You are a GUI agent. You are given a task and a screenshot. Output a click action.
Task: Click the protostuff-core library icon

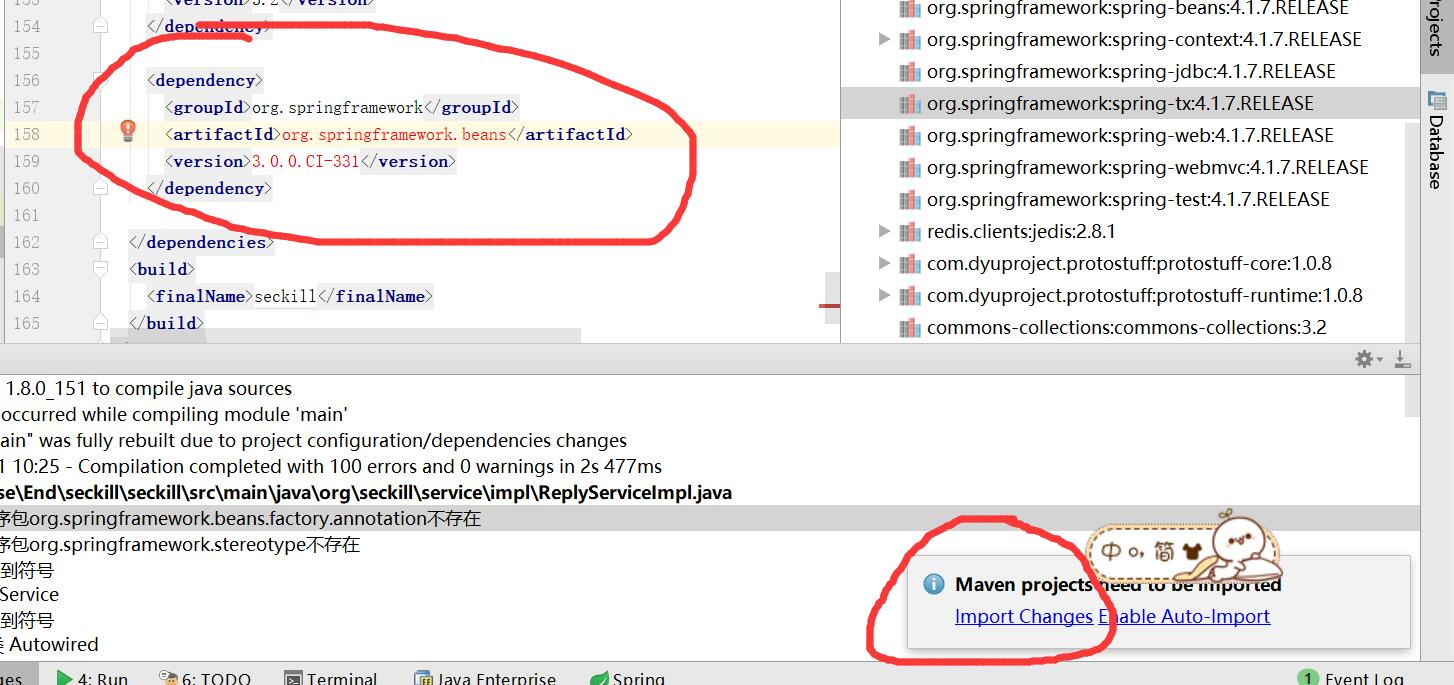point(909,263)
